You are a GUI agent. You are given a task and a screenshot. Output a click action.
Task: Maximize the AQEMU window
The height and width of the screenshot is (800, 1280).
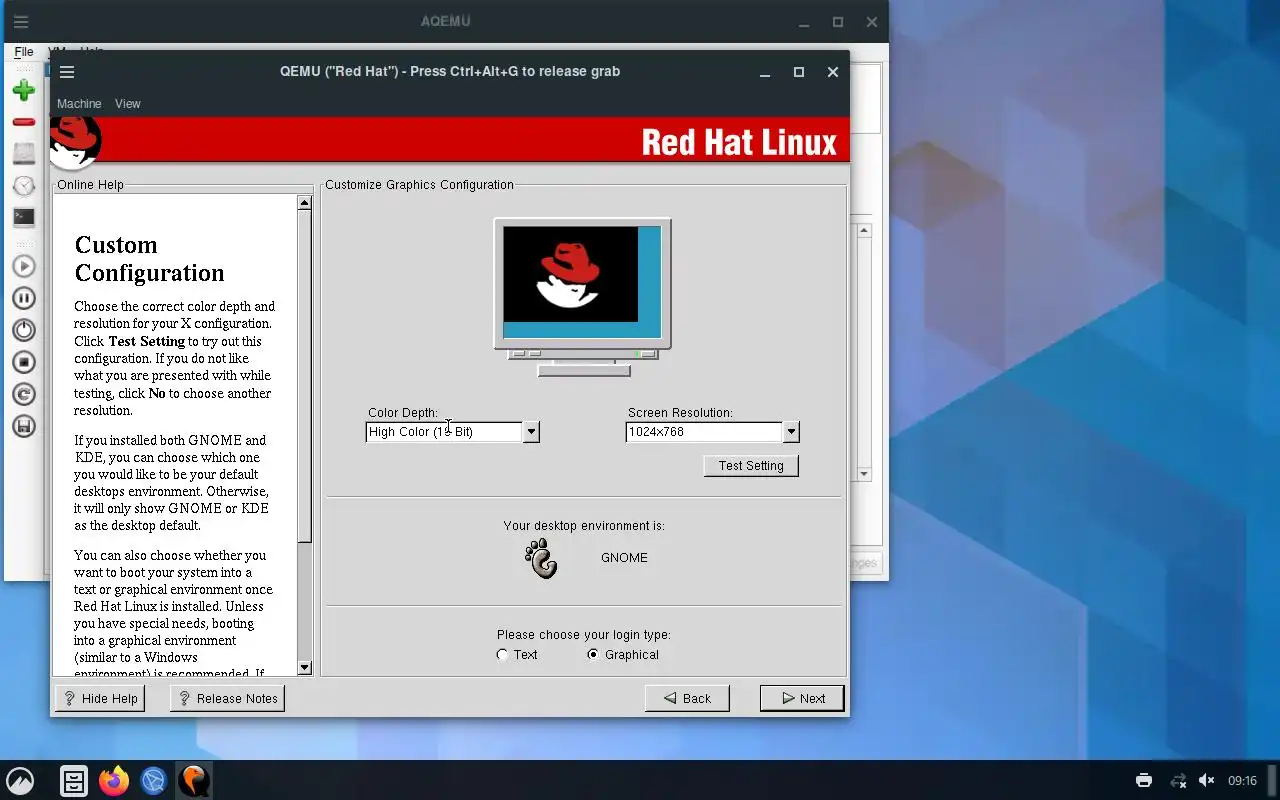pos(838,22)
